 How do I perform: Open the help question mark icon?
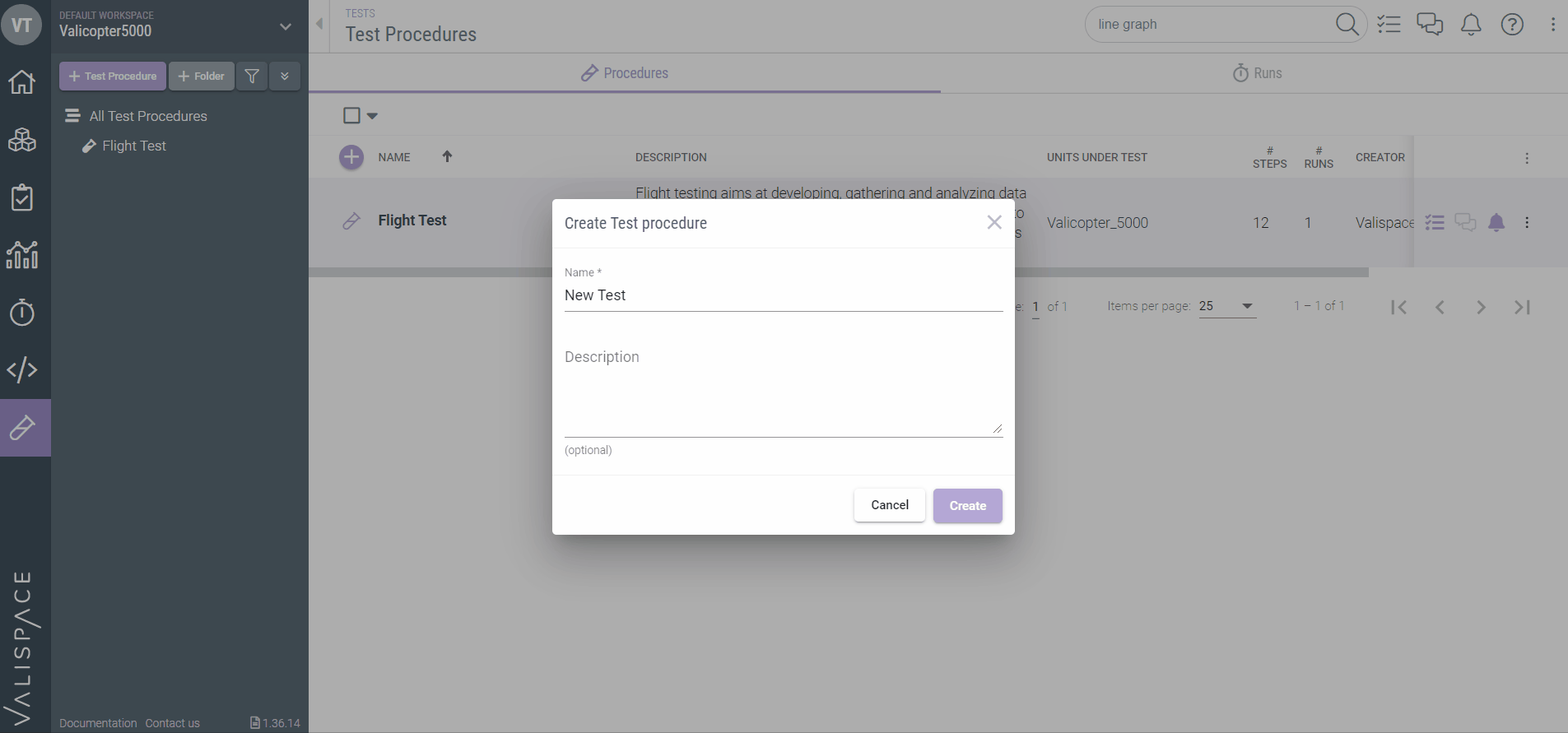tap(1512, 25)
